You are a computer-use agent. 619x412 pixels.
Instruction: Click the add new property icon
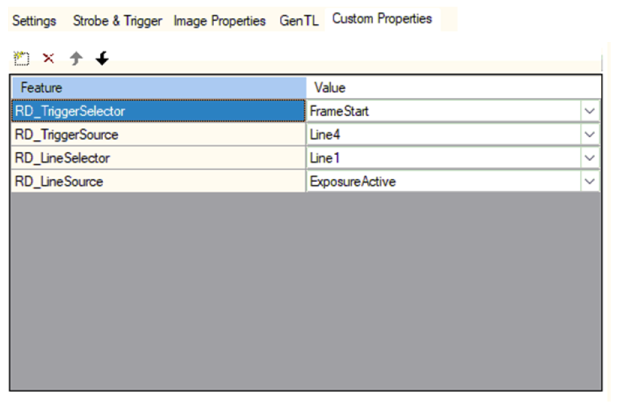[21, 58]
